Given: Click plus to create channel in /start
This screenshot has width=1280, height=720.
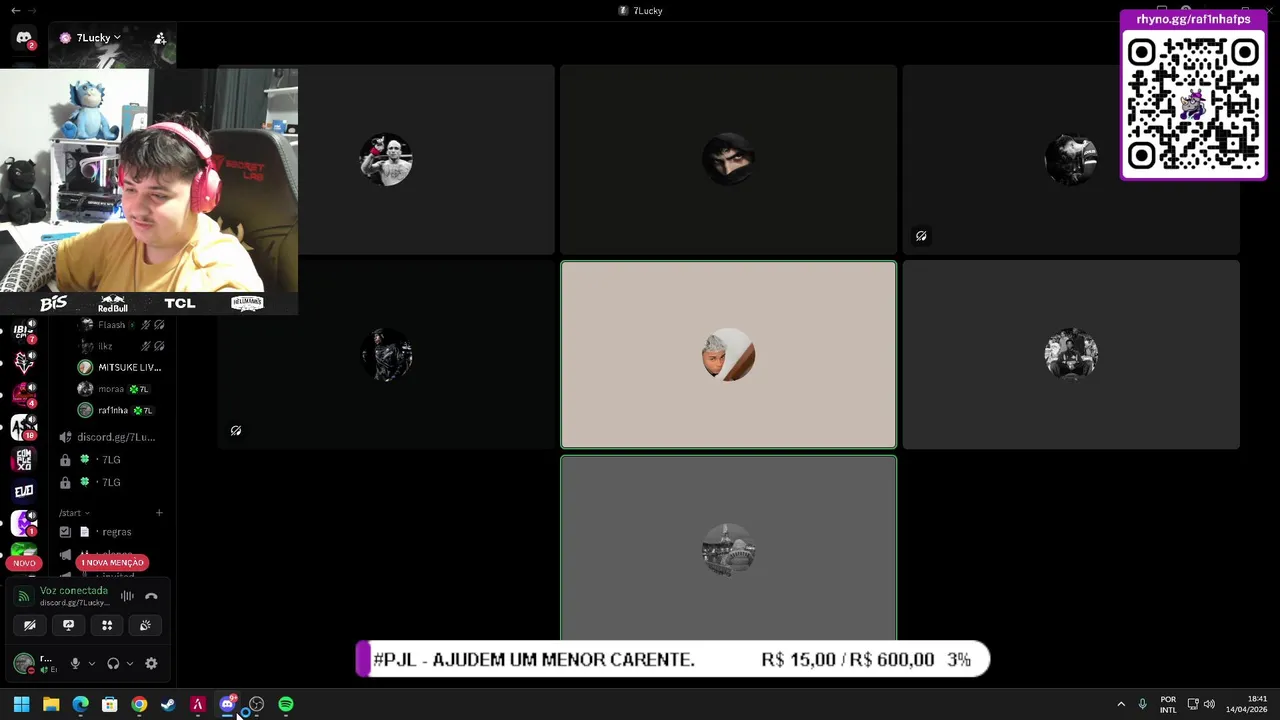Looking at the screenshot, I should (158, 513).
